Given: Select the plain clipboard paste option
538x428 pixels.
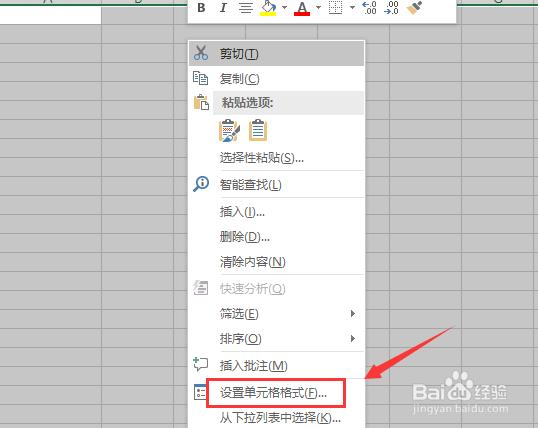Looking at the screenshot, I should (x=258, y=130).
